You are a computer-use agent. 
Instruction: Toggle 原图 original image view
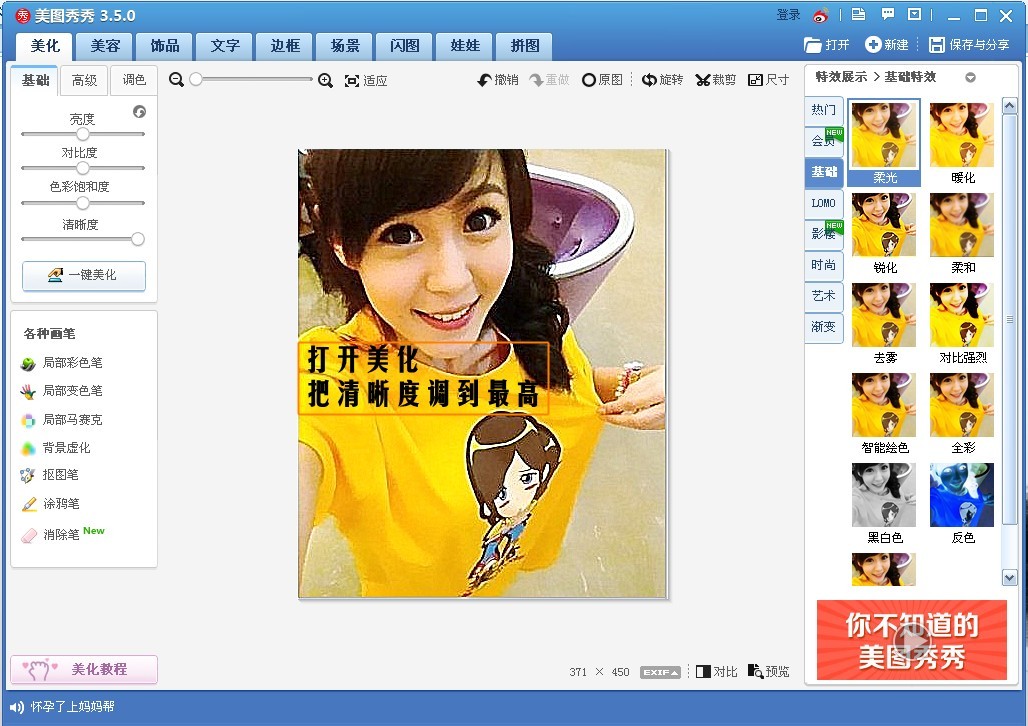click(602, 80)
